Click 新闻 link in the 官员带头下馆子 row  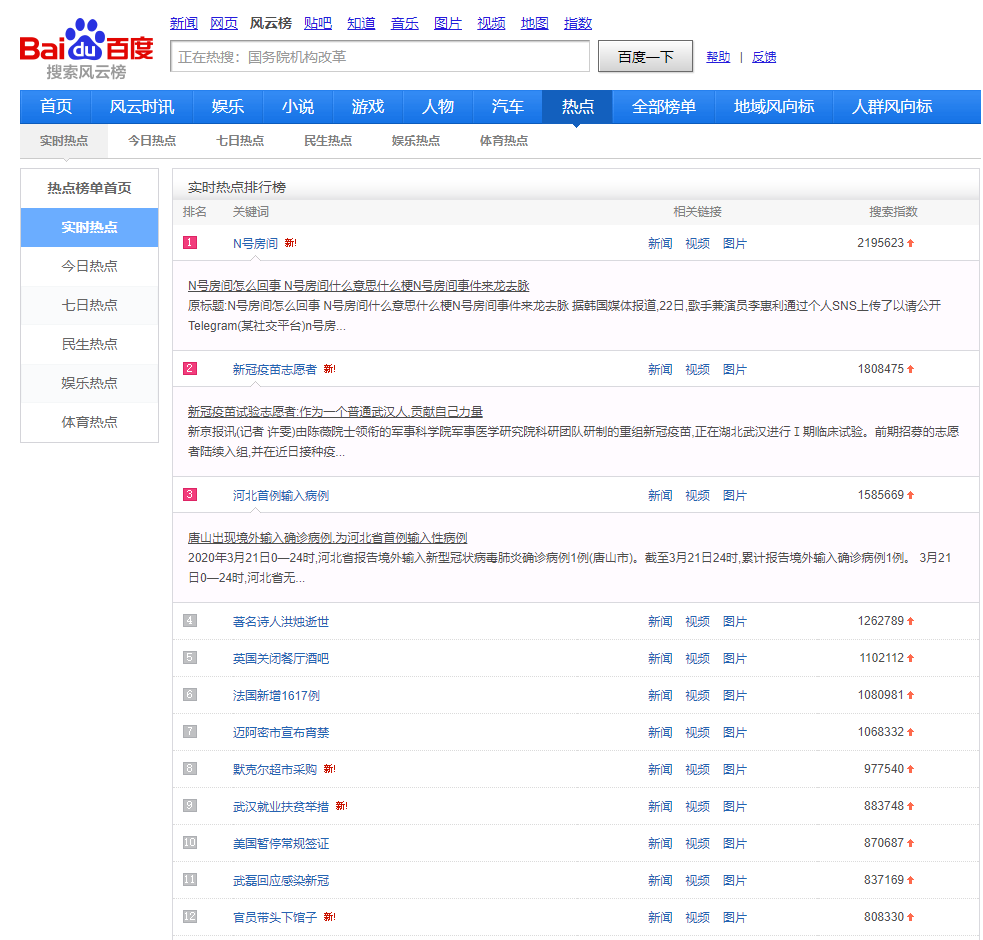click(x=660, y=917)
